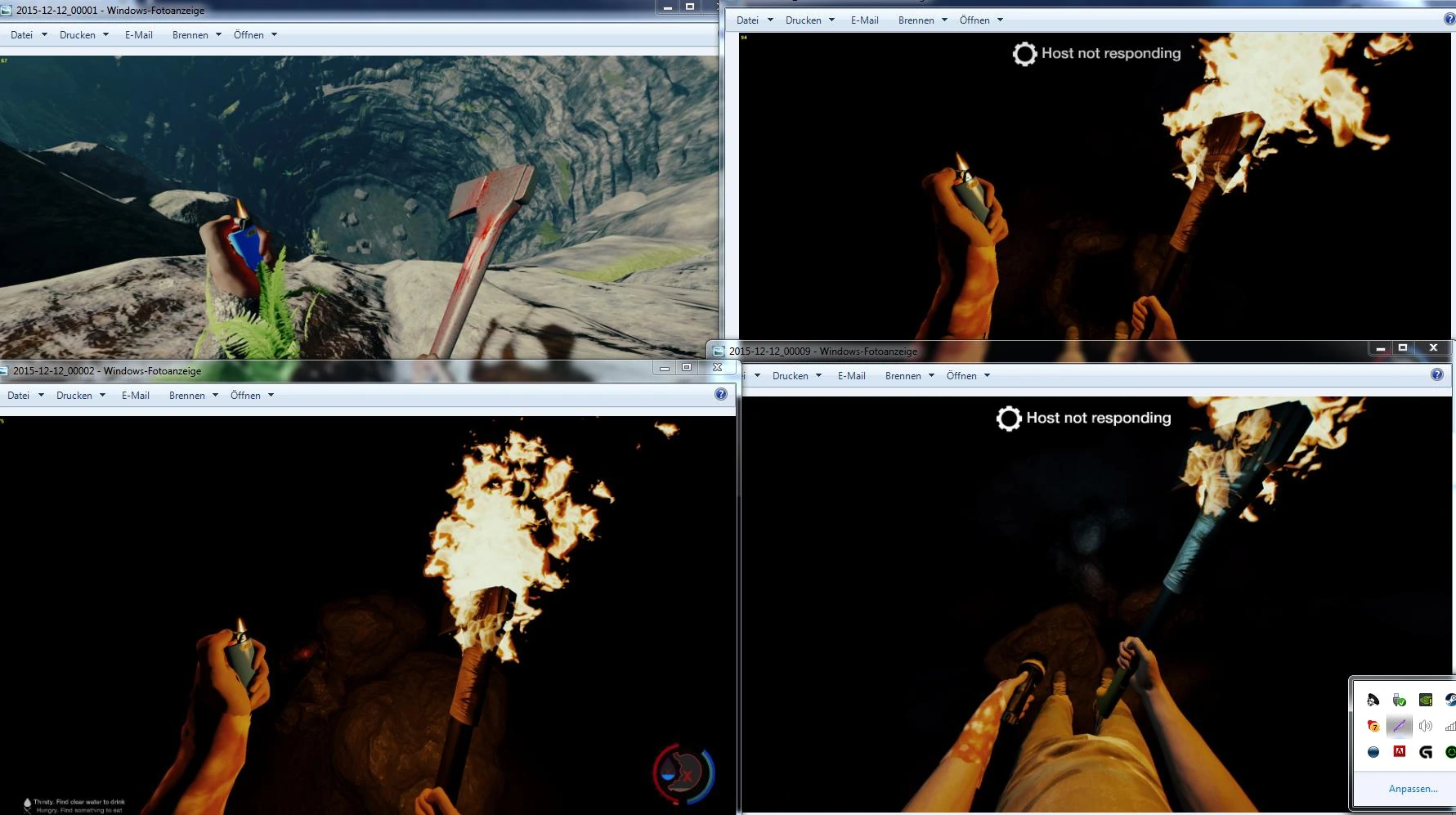Open help in the top-right photo window
Screen dimensions: 1456x815
[x=1450, y=20]
